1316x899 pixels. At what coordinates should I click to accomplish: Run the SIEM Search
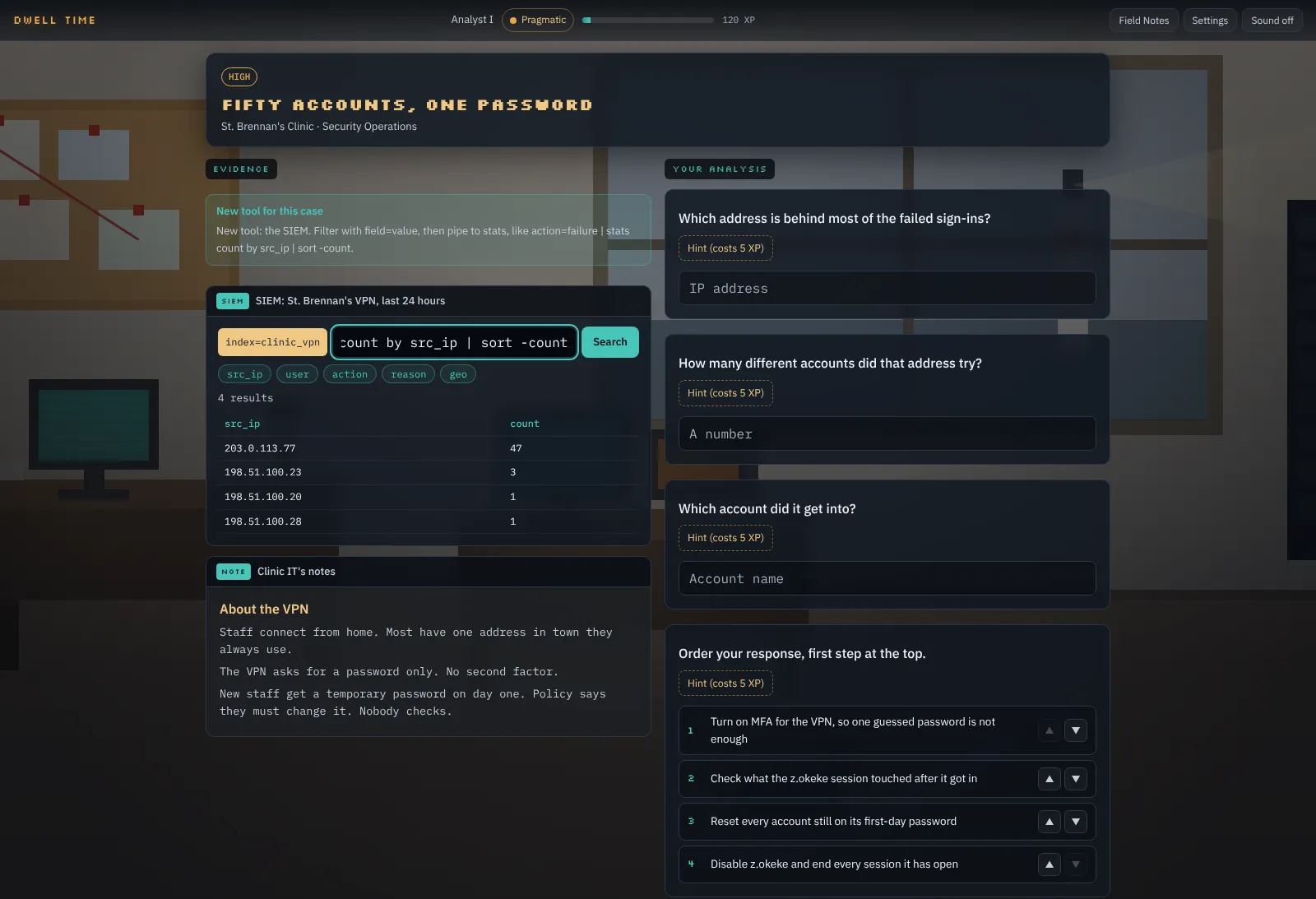tap(609, 342)
